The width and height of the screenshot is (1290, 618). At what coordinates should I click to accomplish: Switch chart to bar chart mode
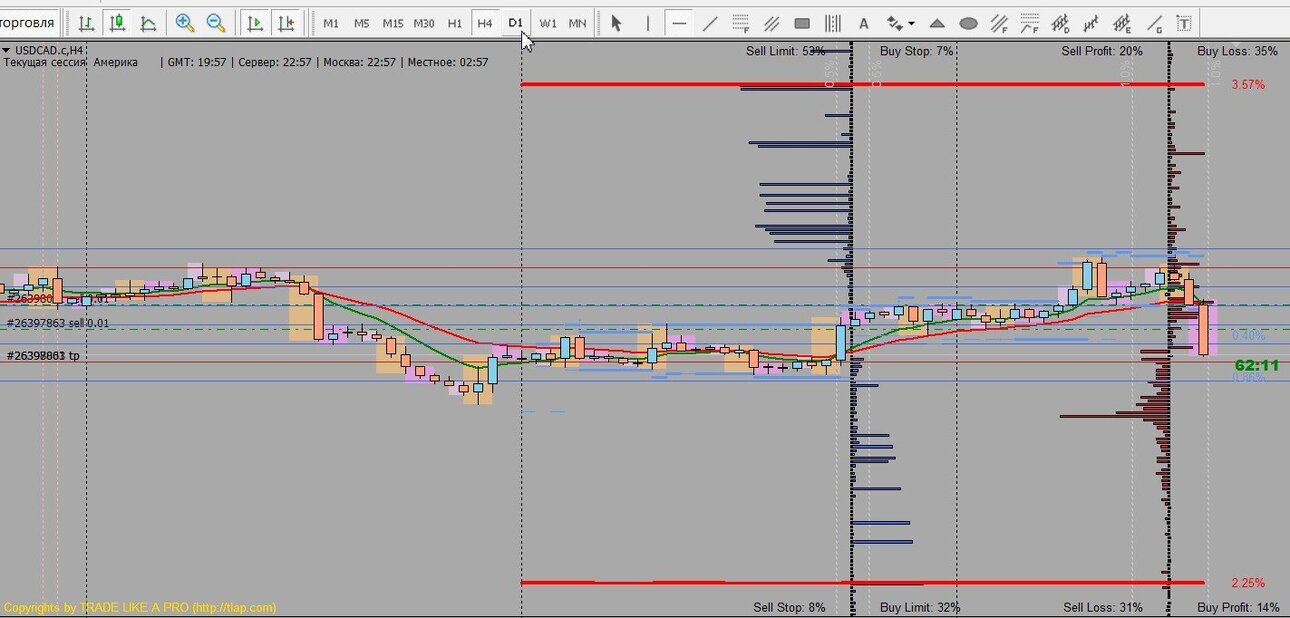click(86, 22)
